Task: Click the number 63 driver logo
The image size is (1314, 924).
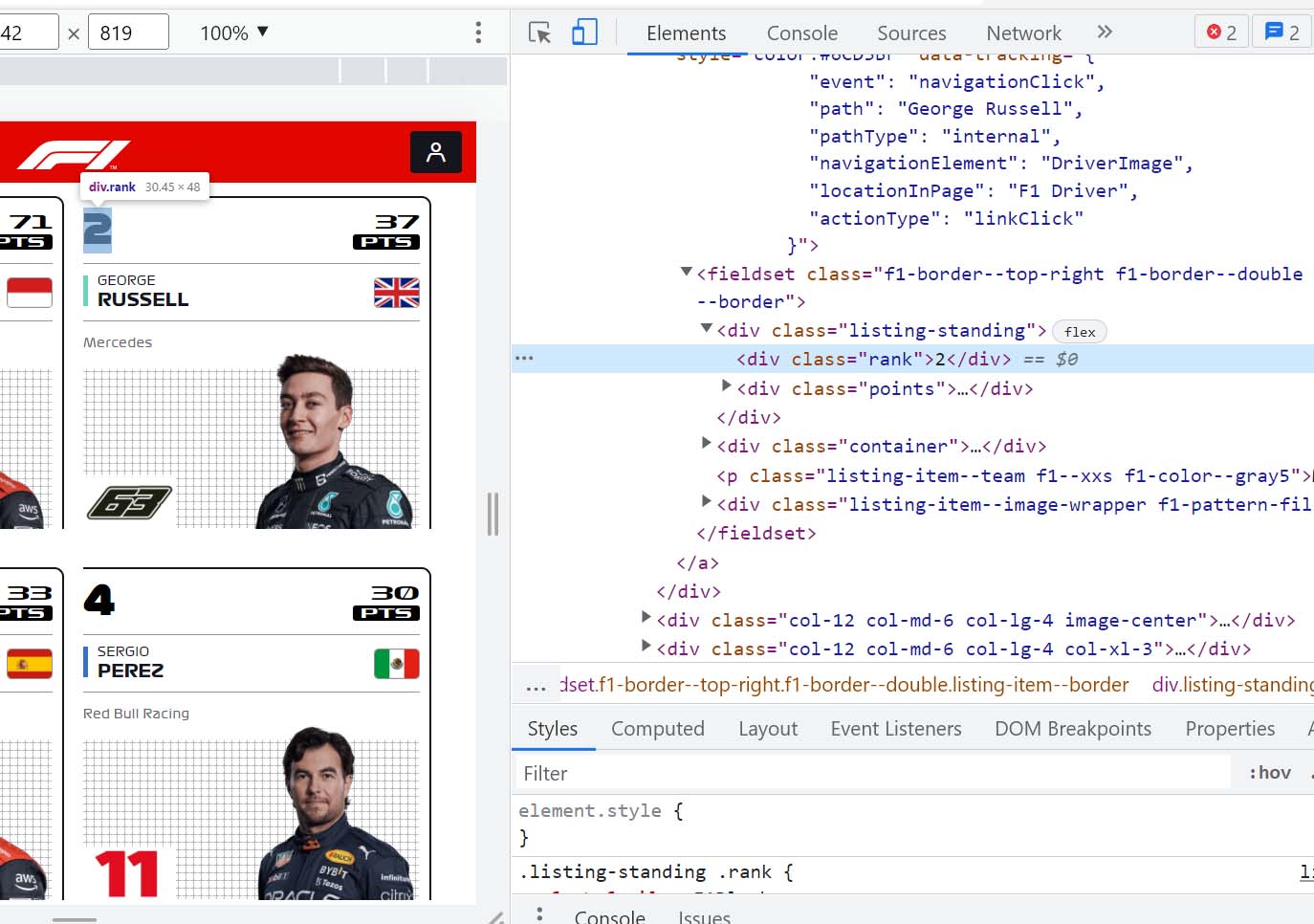Action: (x=130, y=502)
